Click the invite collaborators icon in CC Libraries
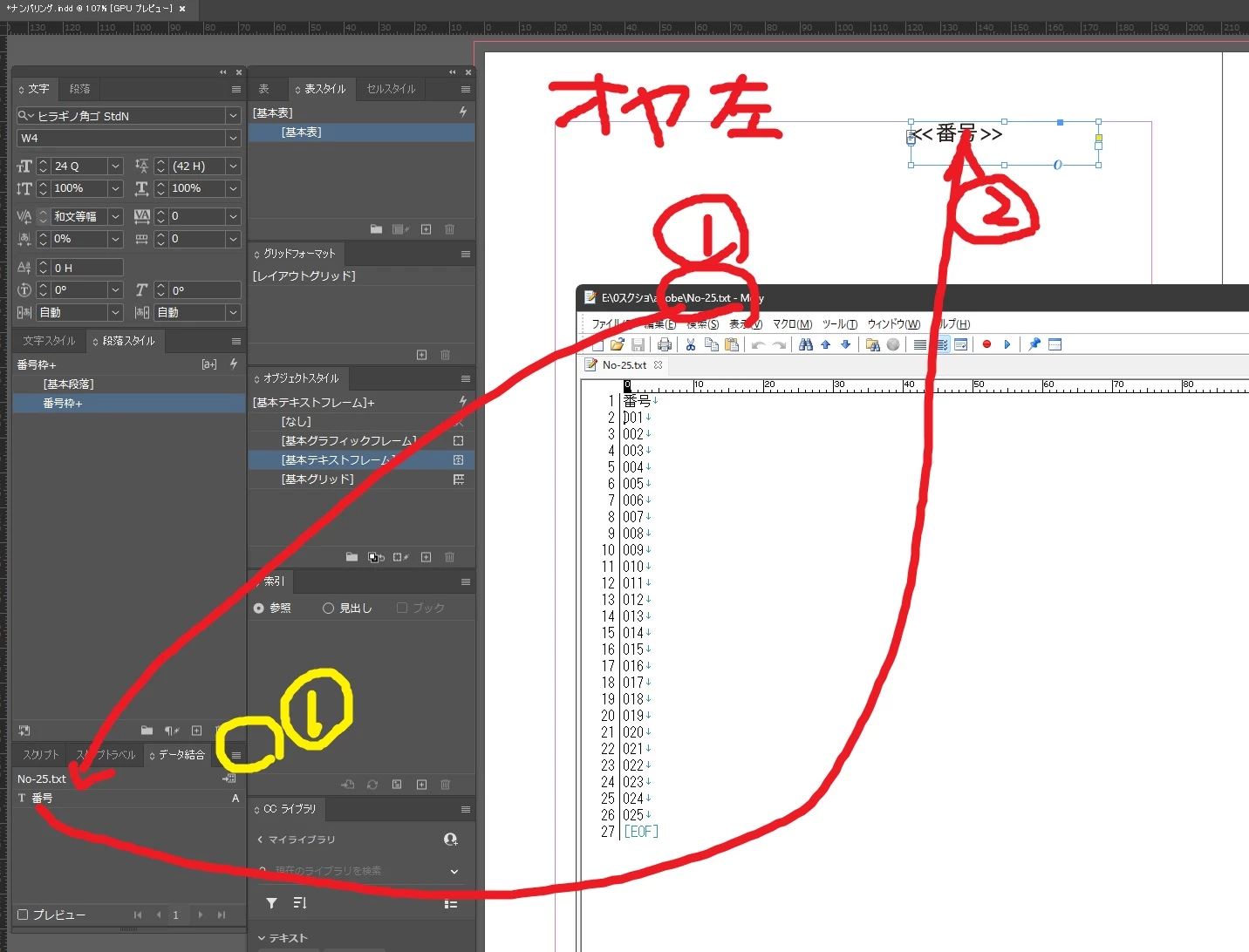 click(x=450, y=840)
